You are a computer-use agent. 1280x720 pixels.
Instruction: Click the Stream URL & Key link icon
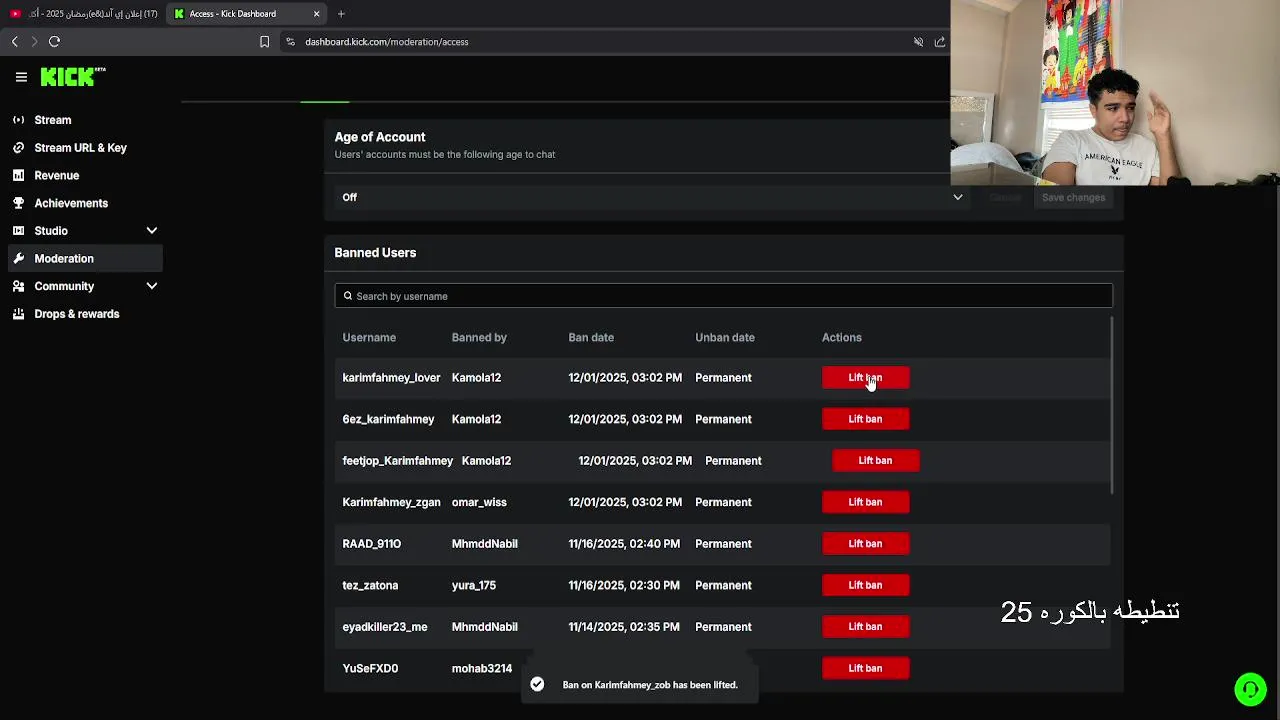(18, 148)
